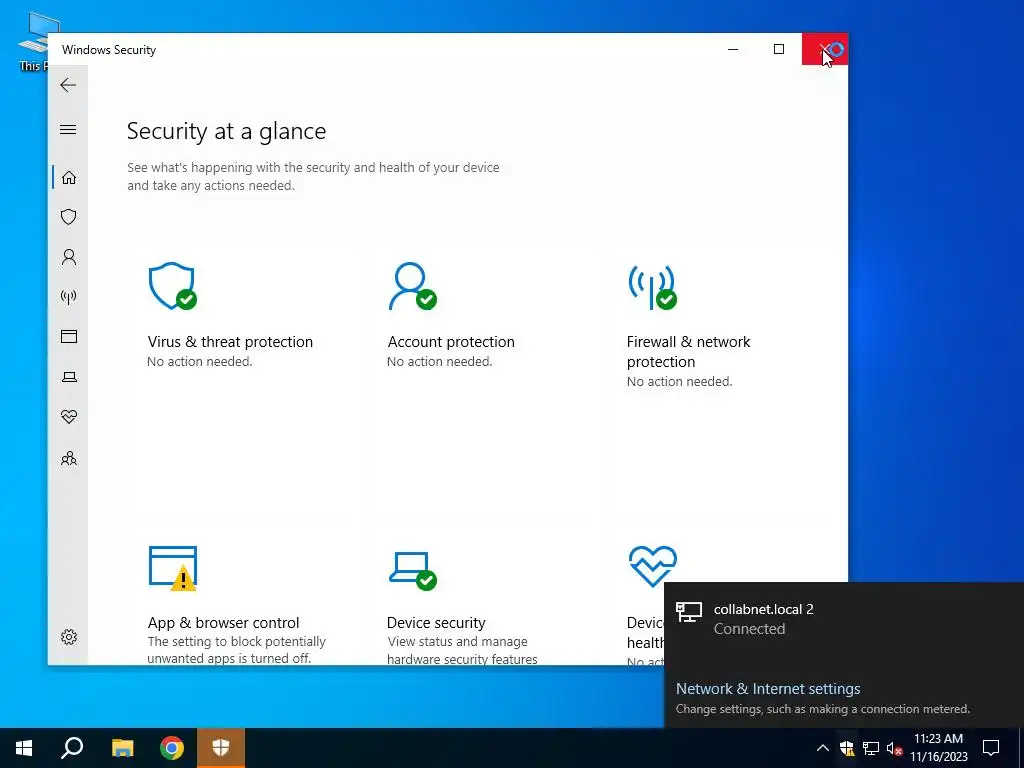The width and height of the screenshot is (1024, 768).
Task: Open Virus & threat protection heading
Action: [x=230, y=342]
